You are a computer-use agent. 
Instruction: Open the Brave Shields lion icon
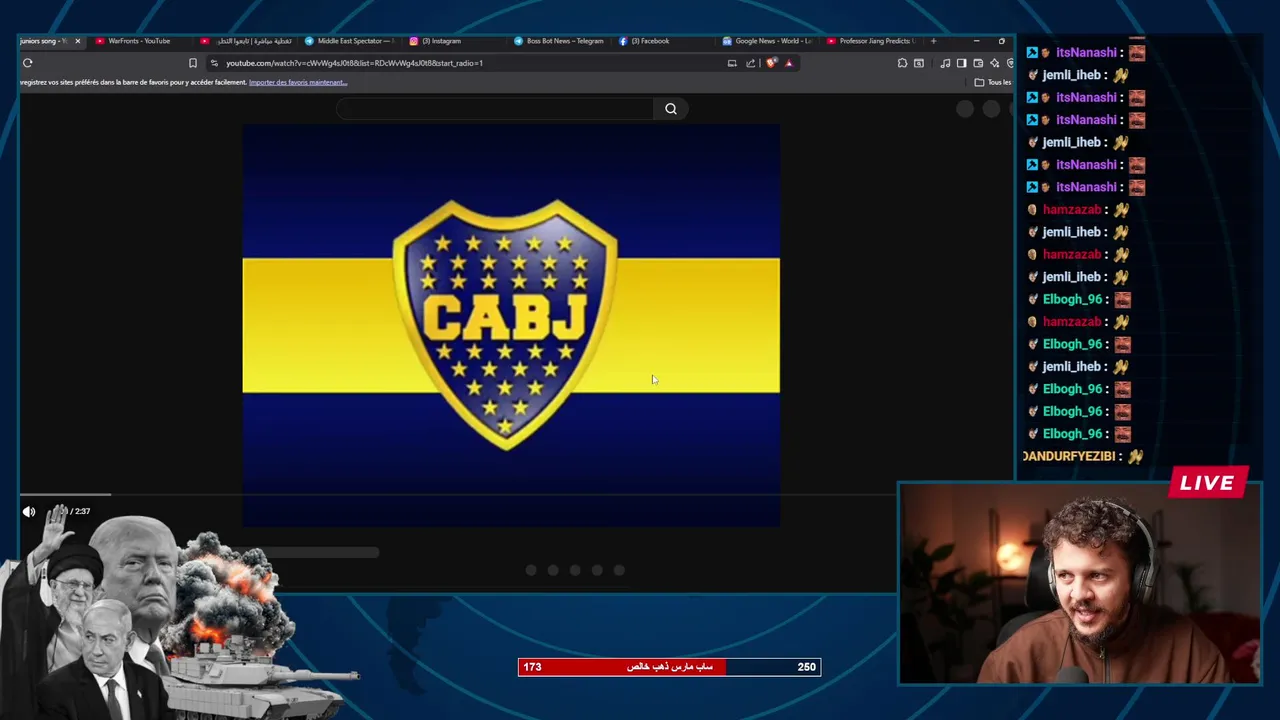[771, 63]
